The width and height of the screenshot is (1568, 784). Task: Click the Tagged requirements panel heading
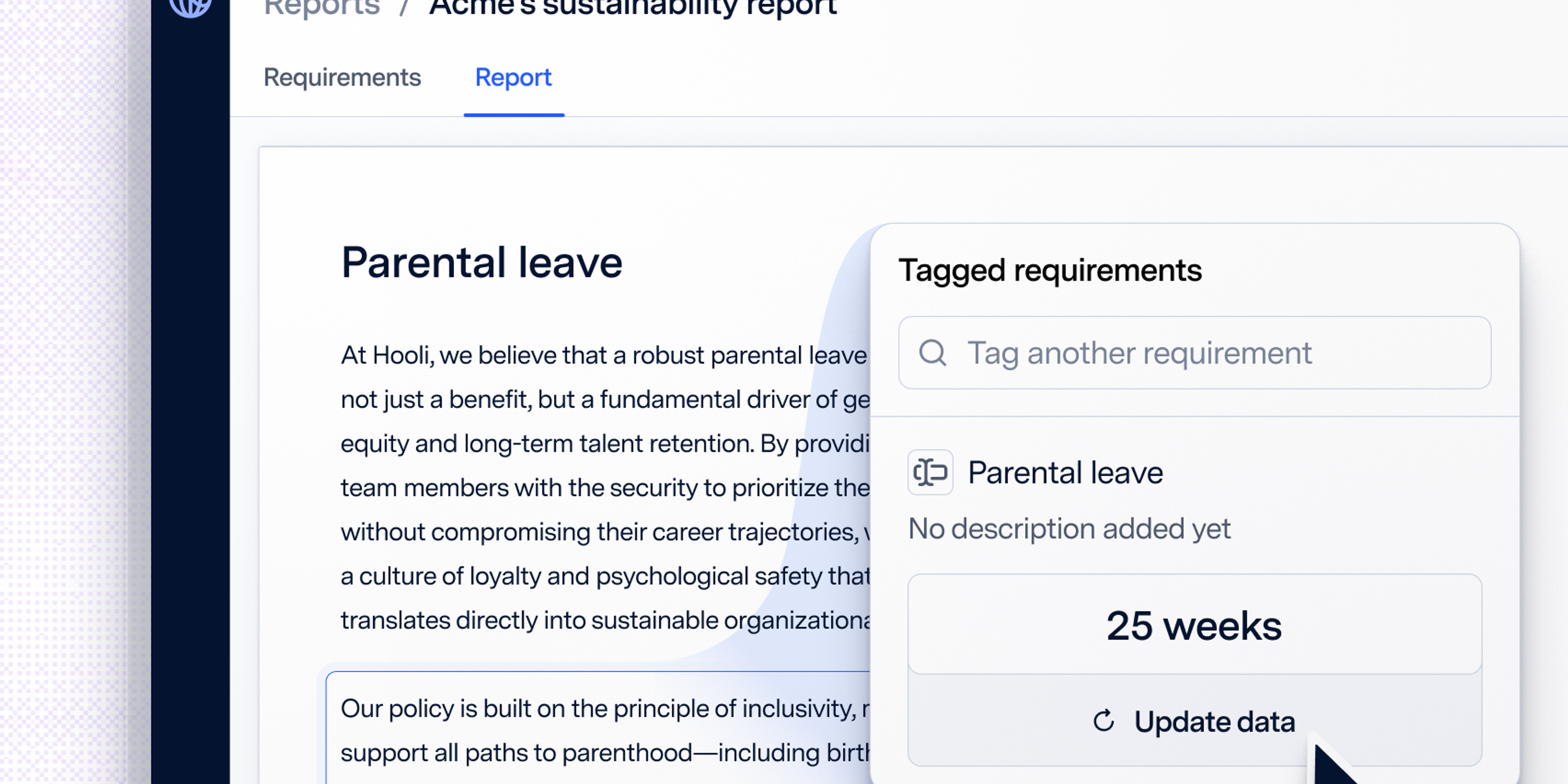click(x=1050, y=270)
